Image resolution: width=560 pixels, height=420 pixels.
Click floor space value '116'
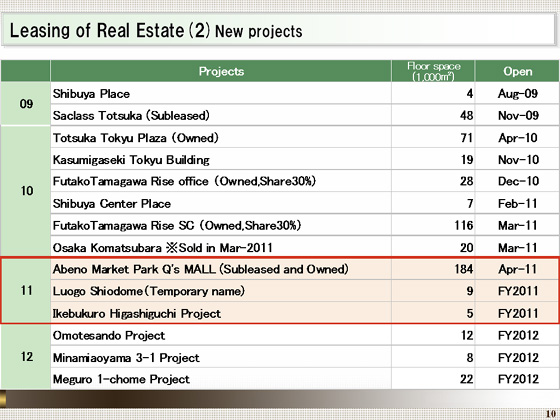[464, 225]
